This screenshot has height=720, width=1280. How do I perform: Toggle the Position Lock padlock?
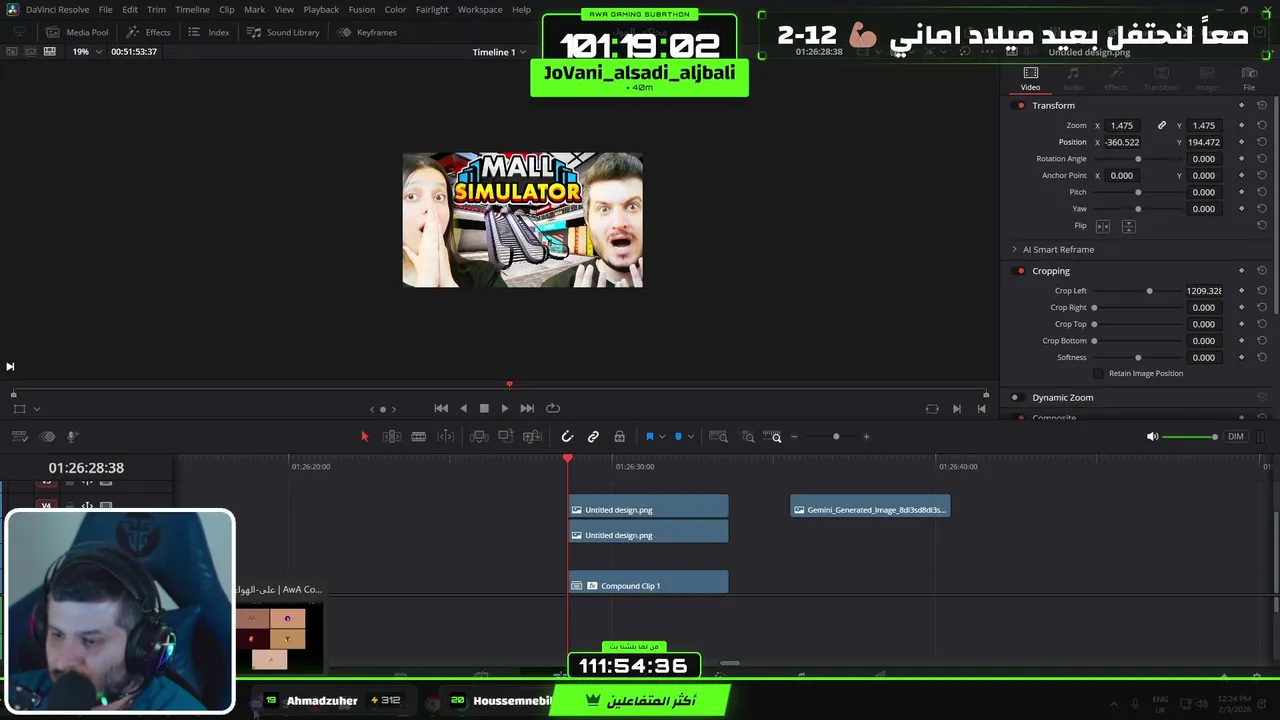(620, 436)
